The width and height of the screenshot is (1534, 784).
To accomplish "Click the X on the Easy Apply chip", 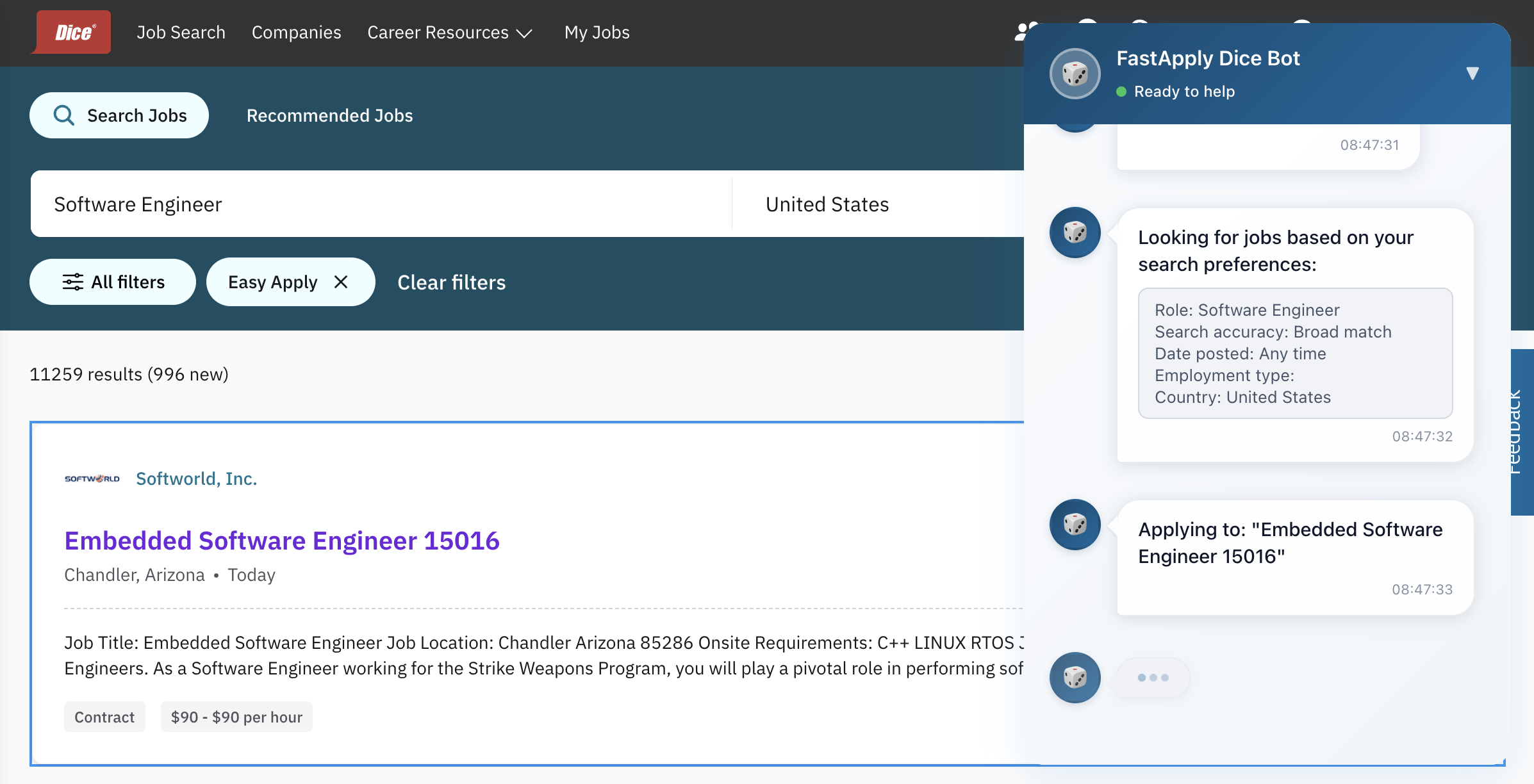I will point(341,282).
